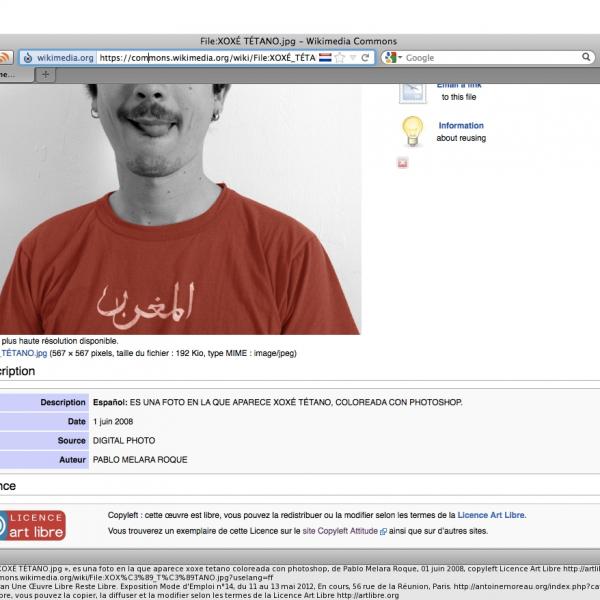Click the external link icon after Copyleft Attitude

(383, 532)
